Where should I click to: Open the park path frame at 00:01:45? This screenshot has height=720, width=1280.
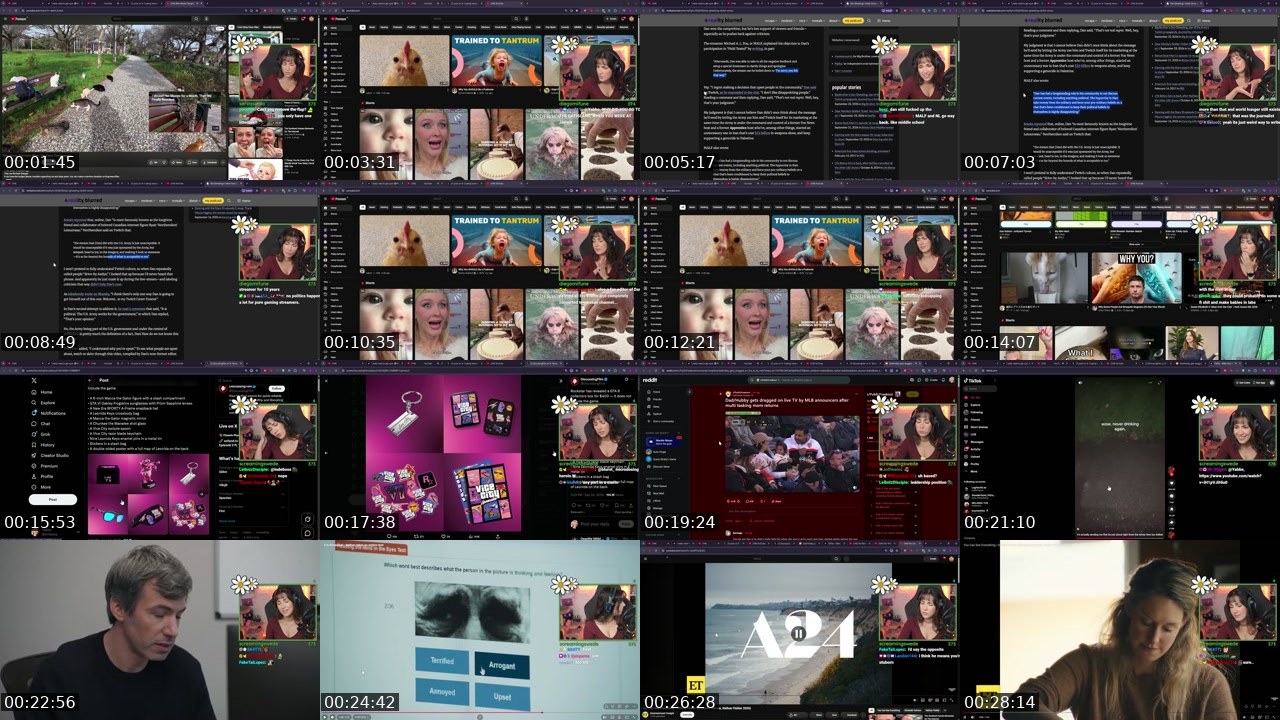(160, 90)
